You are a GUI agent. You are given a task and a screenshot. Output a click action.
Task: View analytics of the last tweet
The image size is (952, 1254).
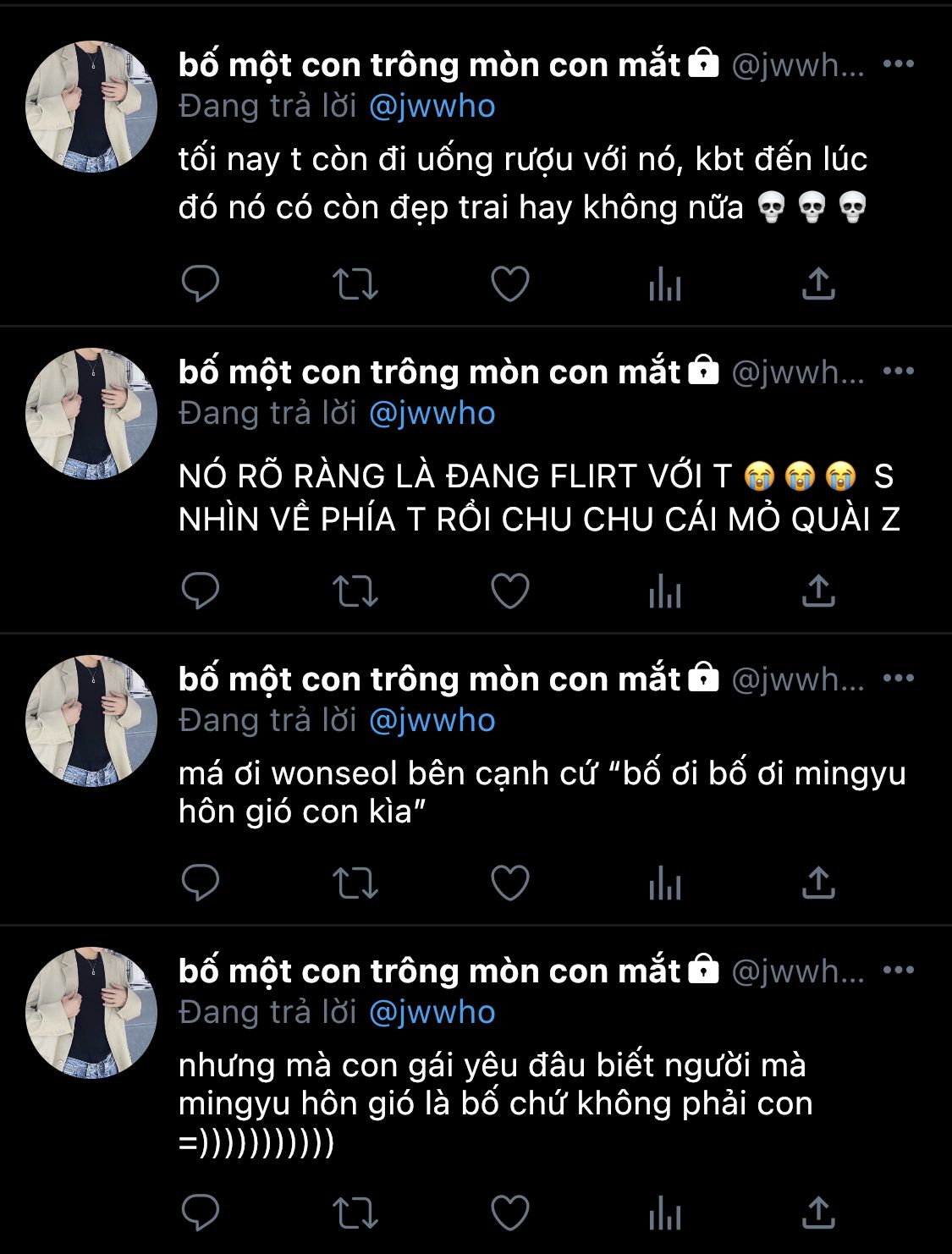pyautogui.click(x=665, y=1213)
